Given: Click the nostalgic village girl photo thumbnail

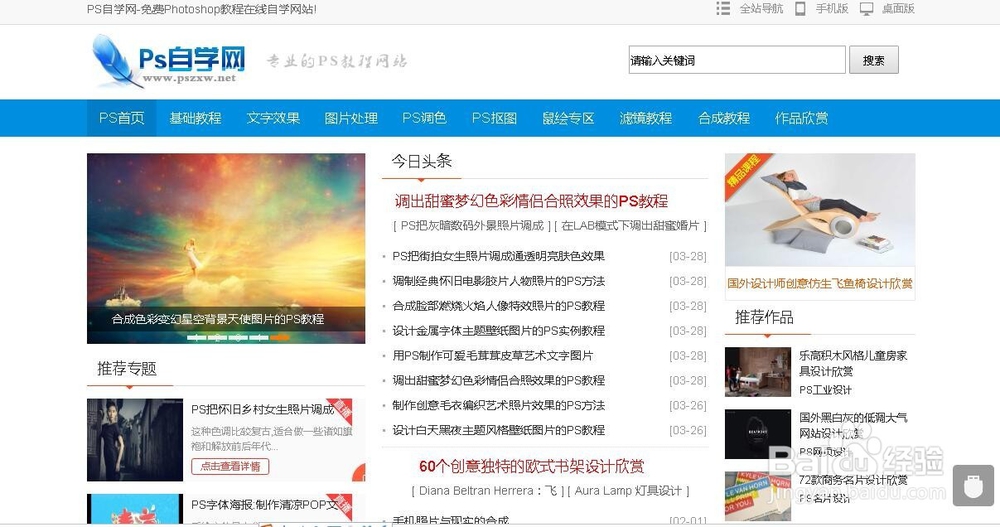Looking at the screenshot, I should pyautogui.click(x=135, y=440).
